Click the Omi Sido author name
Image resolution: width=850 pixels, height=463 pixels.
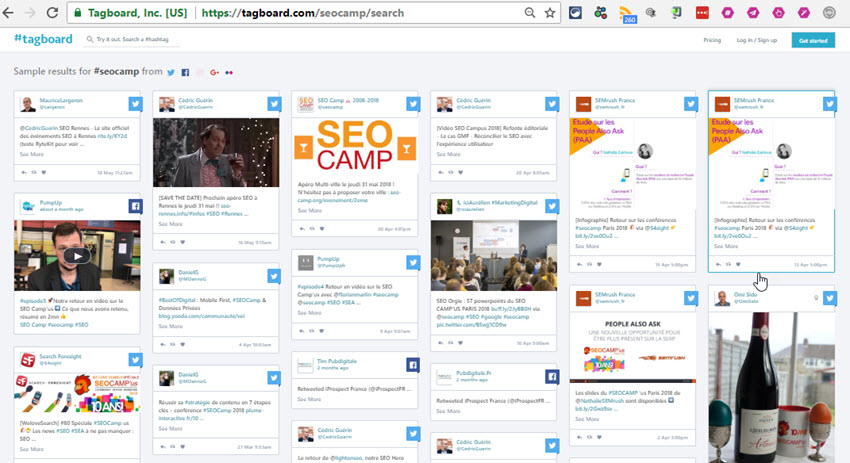[x=745, y=294]
